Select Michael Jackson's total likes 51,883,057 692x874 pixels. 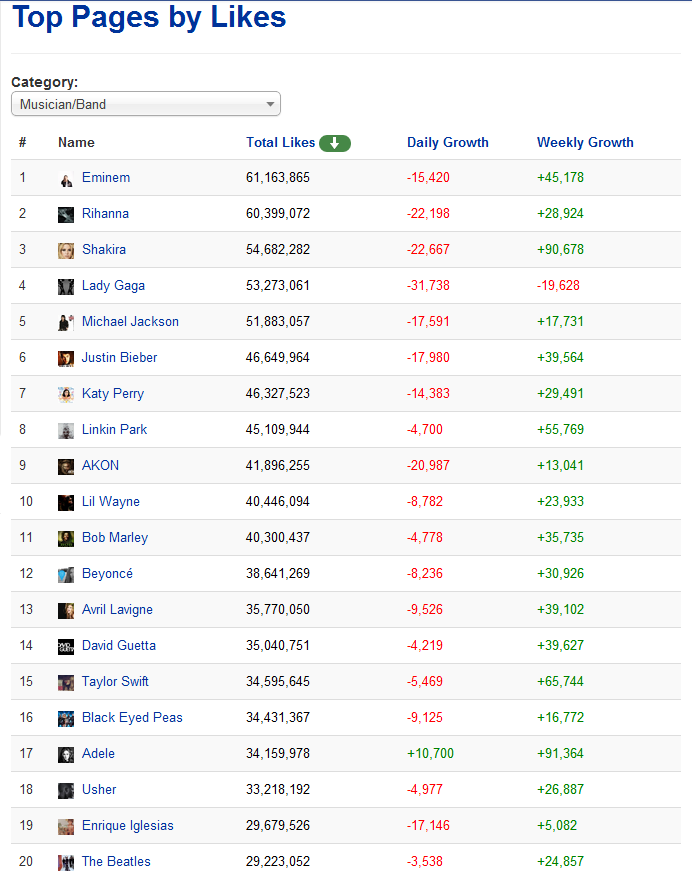point(278,322)
